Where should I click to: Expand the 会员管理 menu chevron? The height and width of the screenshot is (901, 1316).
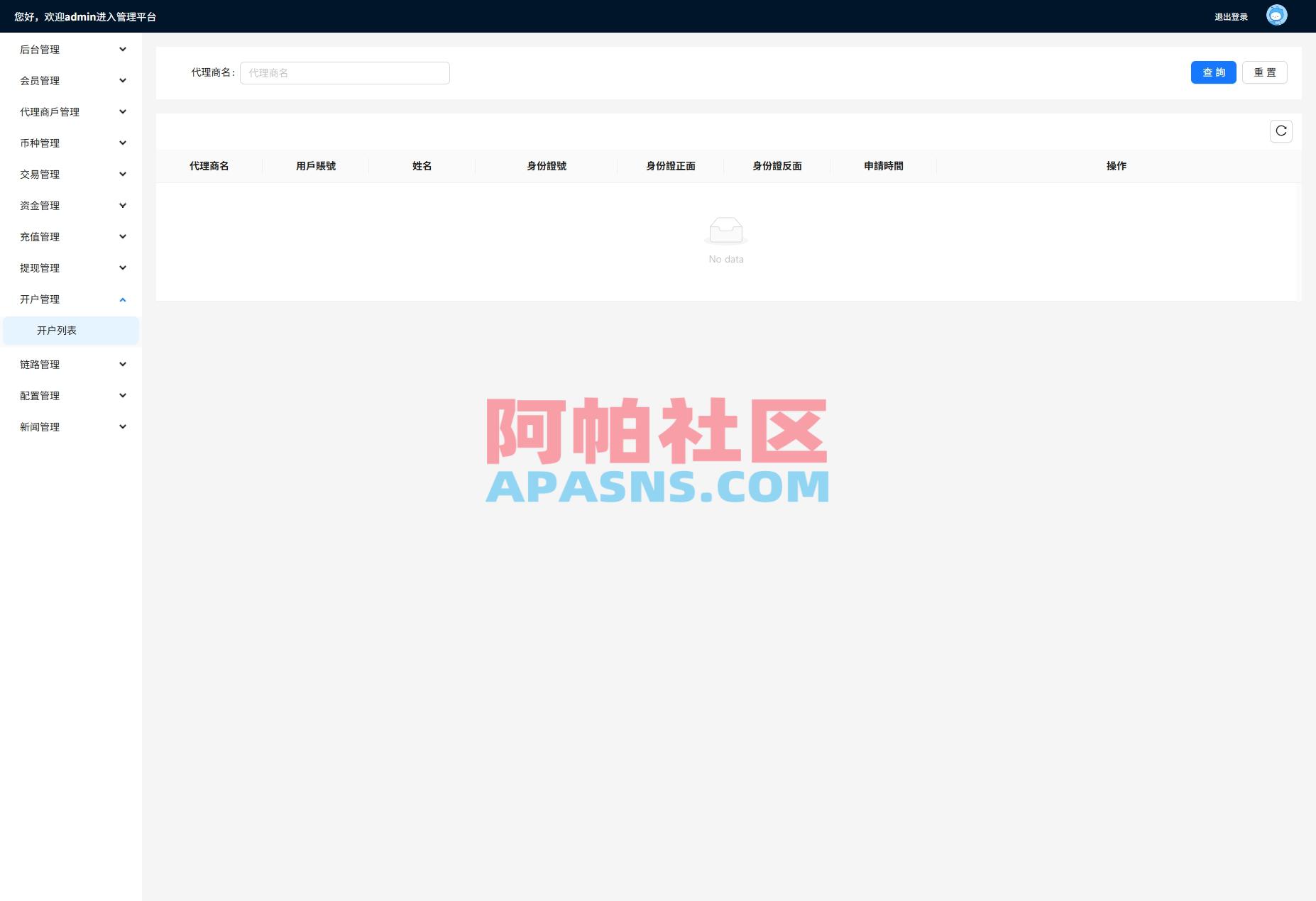pyautogui.click(x=122, y=80)
